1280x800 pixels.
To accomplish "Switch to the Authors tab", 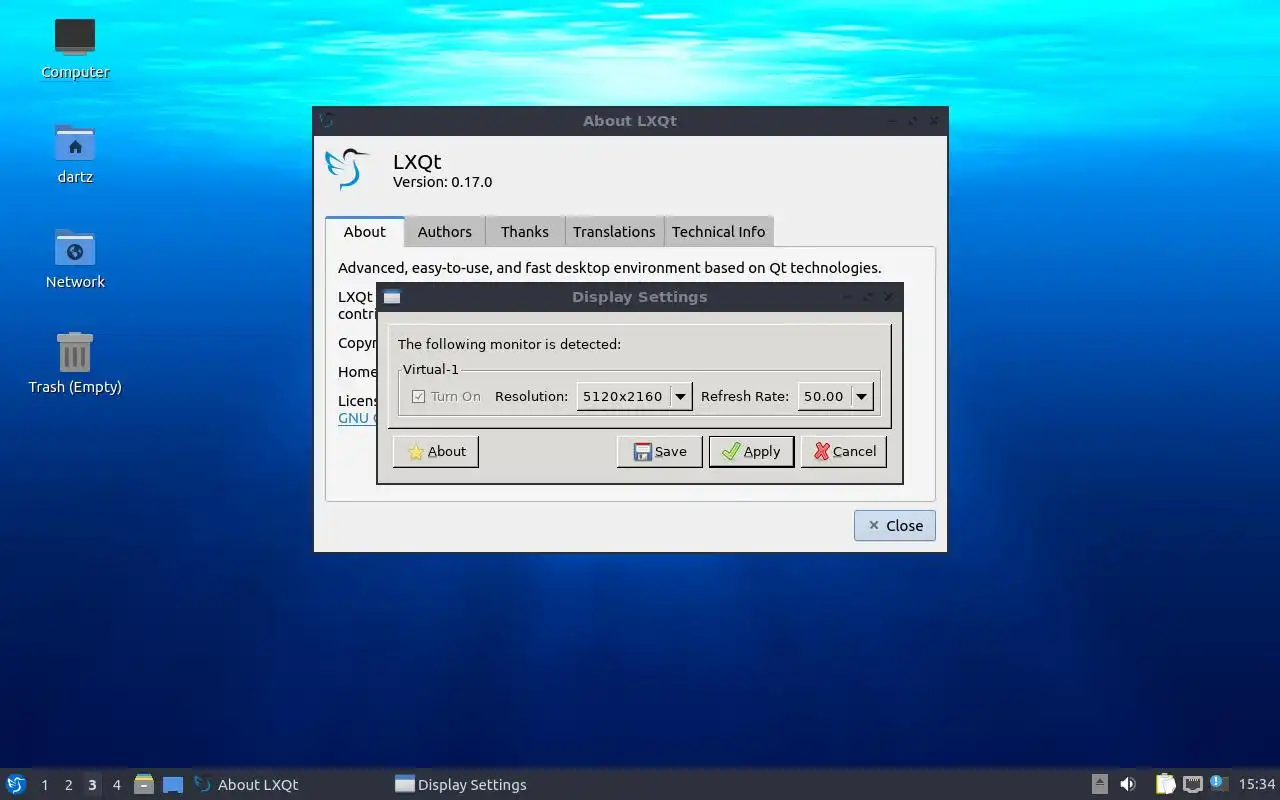I will (445, 231).
